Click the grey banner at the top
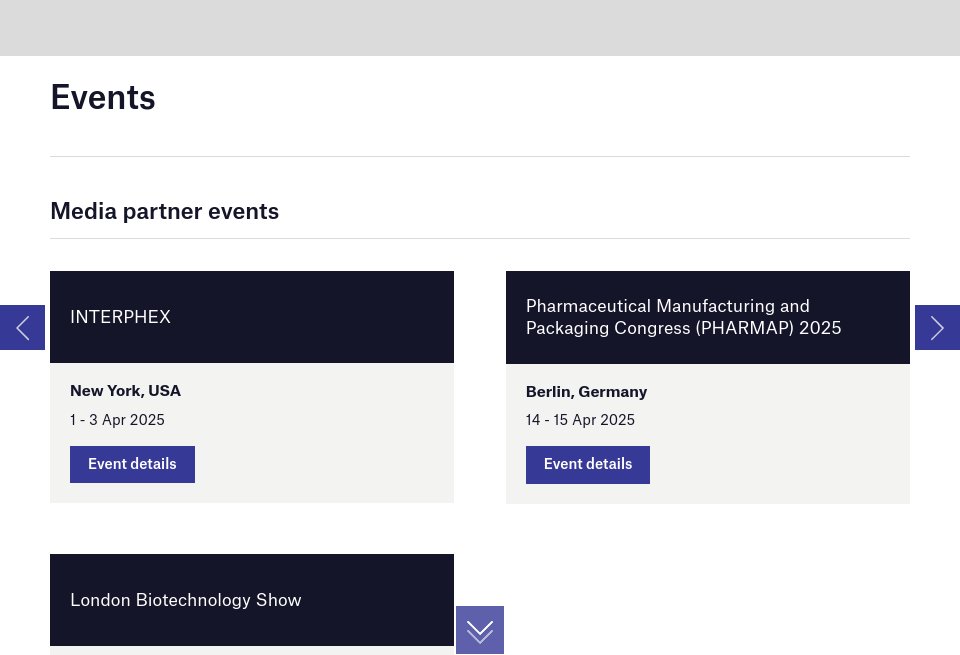 click(480, 27)
